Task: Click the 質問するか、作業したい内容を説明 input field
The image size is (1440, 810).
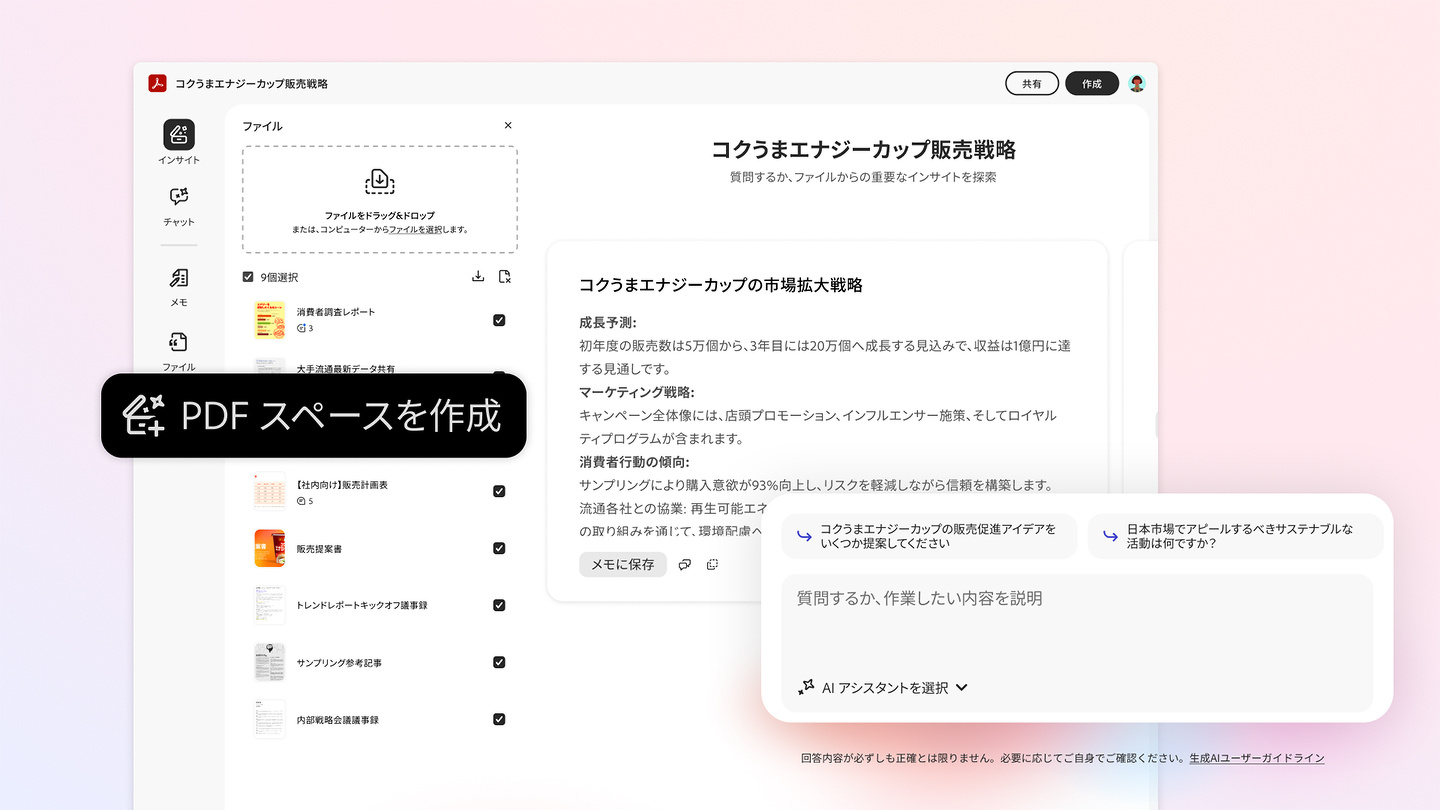Action: tap(1076, 620)
